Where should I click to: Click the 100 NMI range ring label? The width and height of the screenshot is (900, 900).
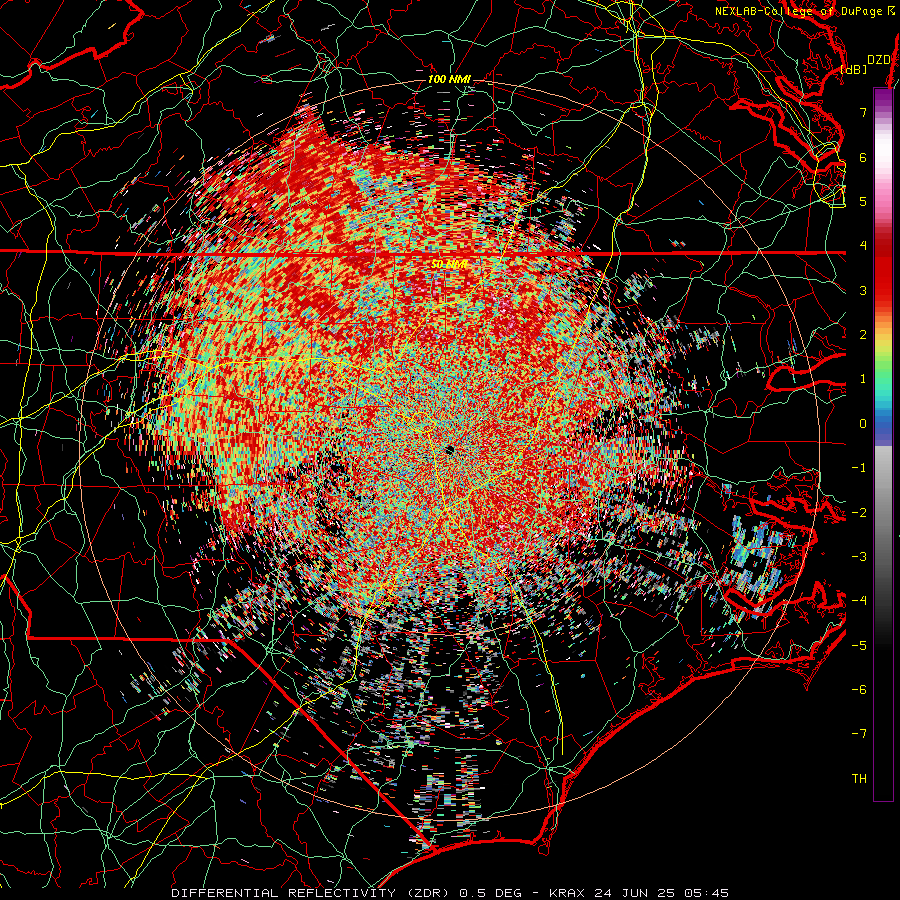(449, 79)
